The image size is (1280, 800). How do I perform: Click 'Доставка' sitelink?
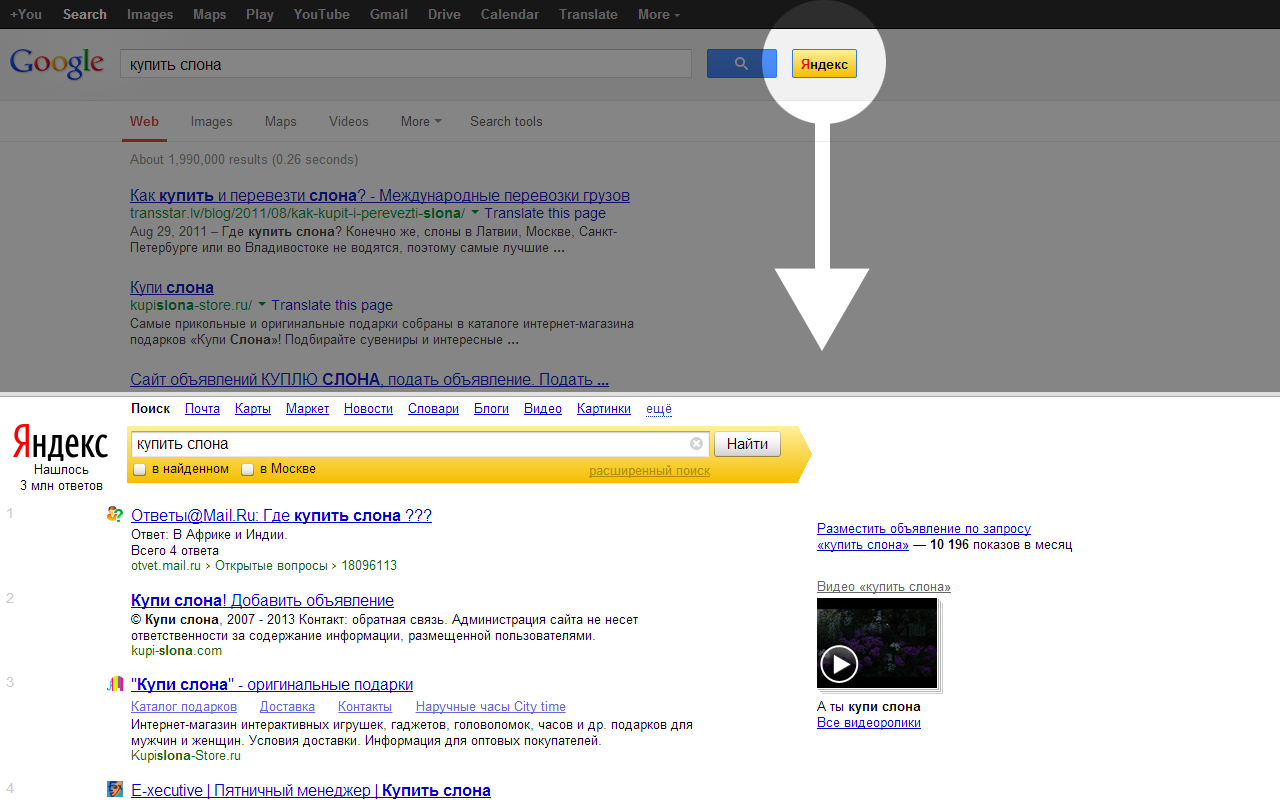click(x=287, y=706)
